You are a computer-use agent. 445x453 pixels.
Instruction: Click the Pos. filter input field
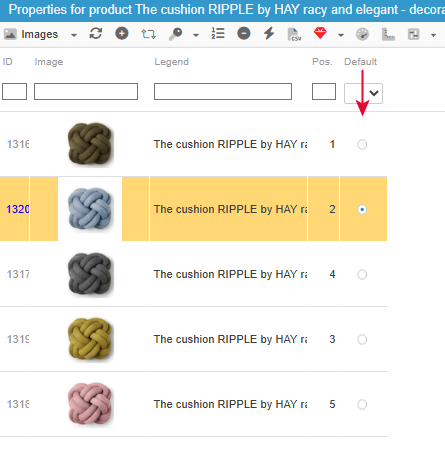pyautogui.click(x=324, y=92)
